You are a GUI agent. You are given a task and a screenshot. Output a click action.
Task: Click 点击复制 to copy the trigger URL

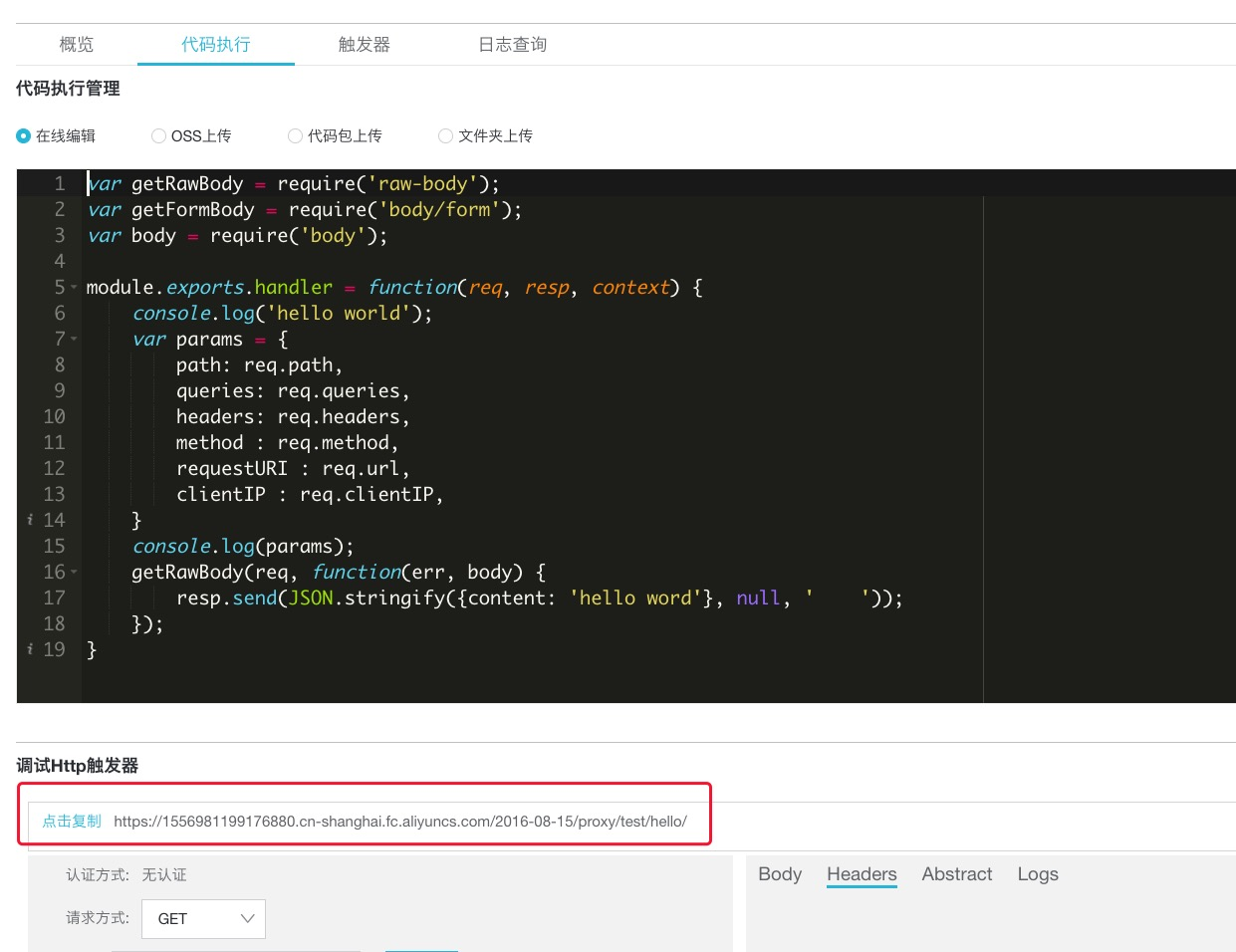pyautogui.click(x=72, y=822)
